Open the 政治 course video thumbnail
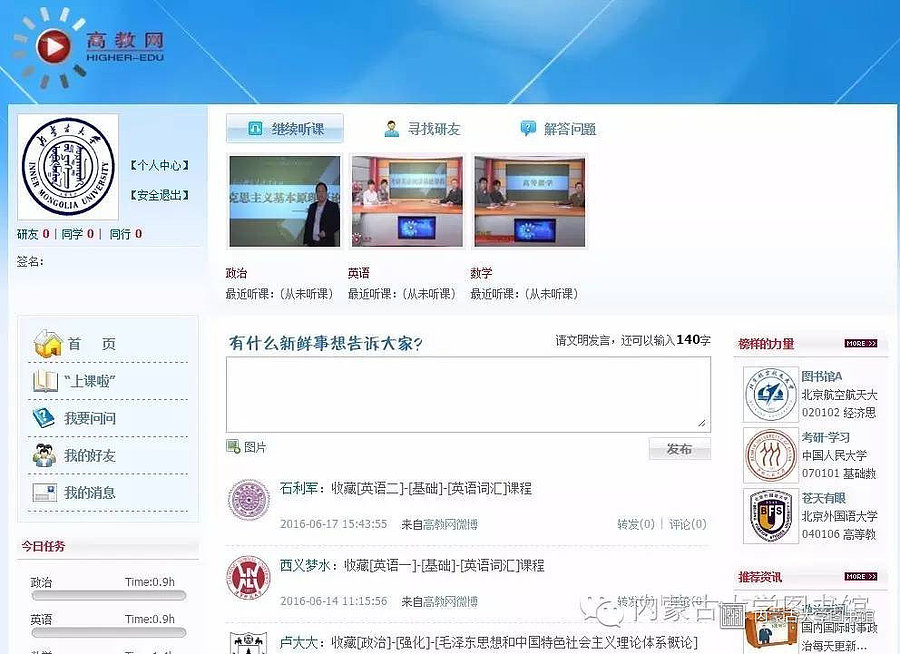This screenshot has height=654, width=900. (x=285, y=201)
